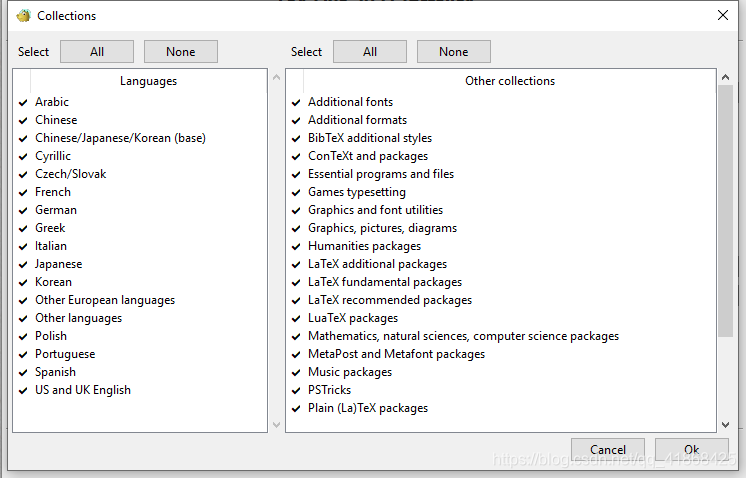This screenshot has height=478, width=746.
Task: Select All other collections button
Action: [x=370, y=51]
